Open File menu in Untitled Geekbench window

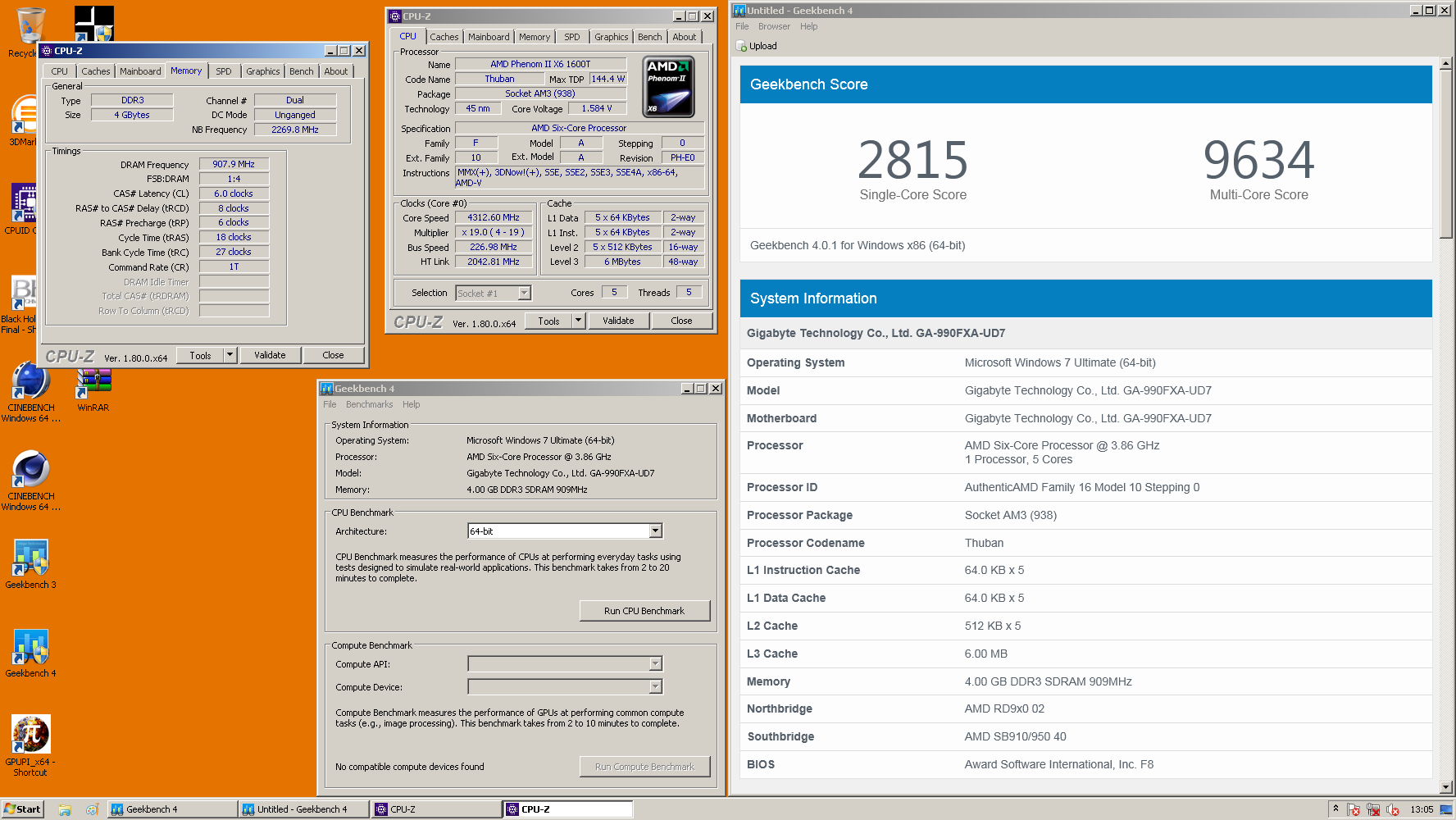pyautogui.click(x=742, y=27)
